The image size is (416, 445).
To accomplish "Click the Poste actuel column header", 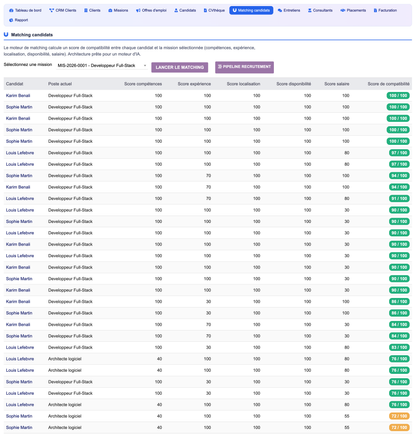I will point(60,84).
